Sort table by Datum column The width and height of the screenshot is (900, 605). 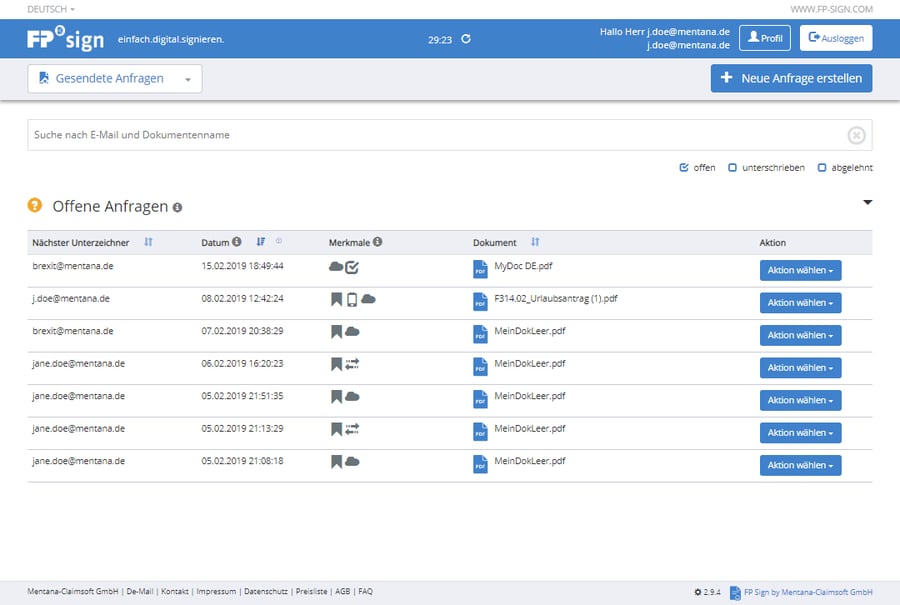[261, 242]
